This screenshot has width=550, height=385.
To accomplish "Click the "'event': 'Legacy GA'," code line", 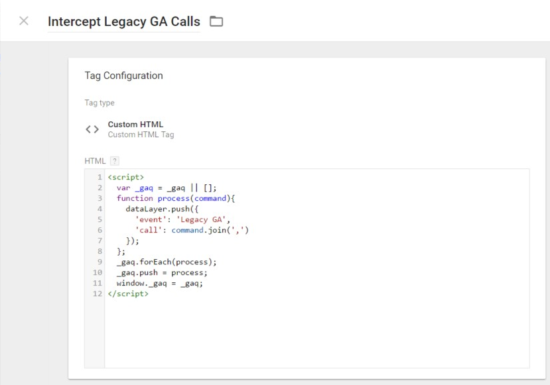I will [x=183, y=219].
